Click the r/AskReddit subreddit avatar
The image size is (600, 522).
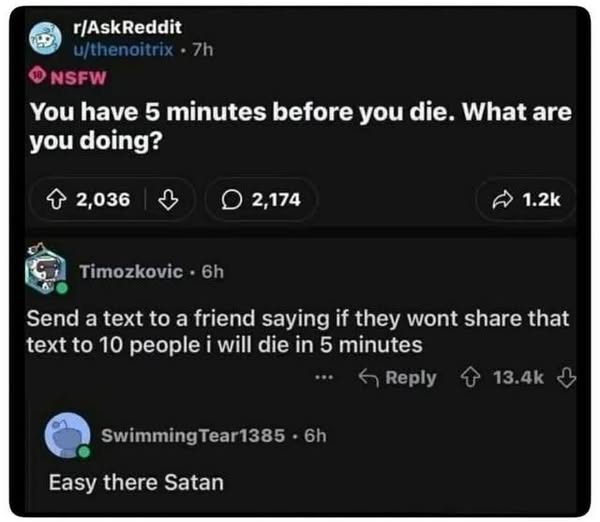[x=46, y=38]
